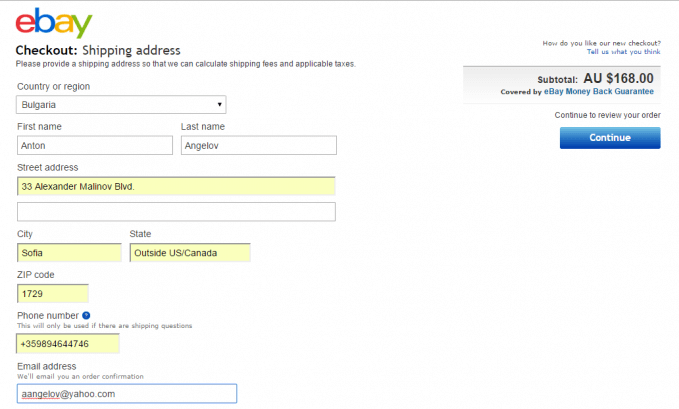Click the First name field containing Anton
This screenshot has height=409, width=679.
pyautogui.click(x=95, y=145)
